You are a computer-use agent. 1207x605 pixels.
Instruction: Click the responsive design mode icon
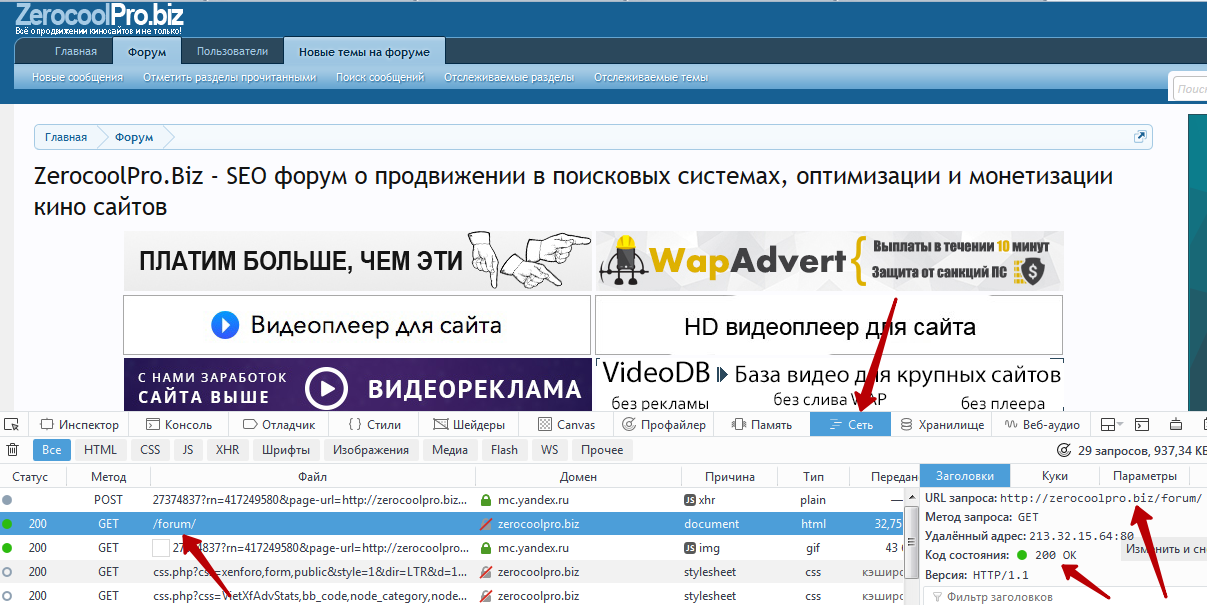pos(1176,425)
